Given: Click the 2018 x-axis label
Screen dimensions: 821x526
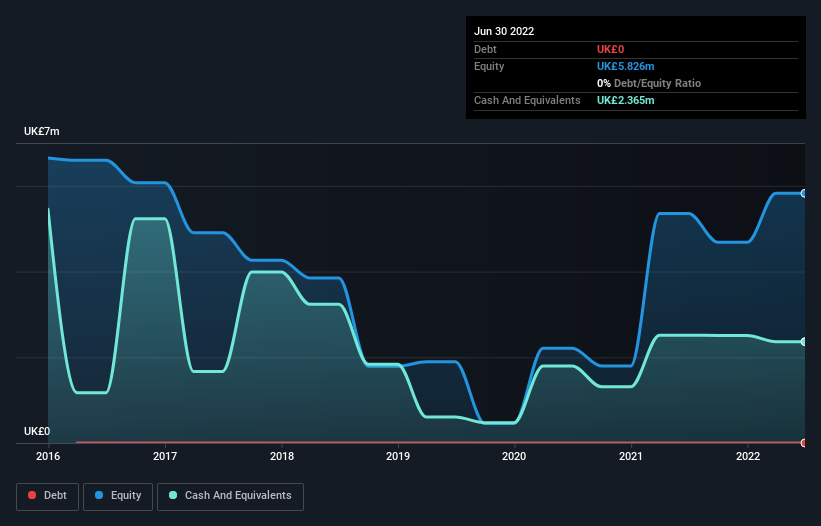Looking at the screenshot, I should (x=282, y=456).
